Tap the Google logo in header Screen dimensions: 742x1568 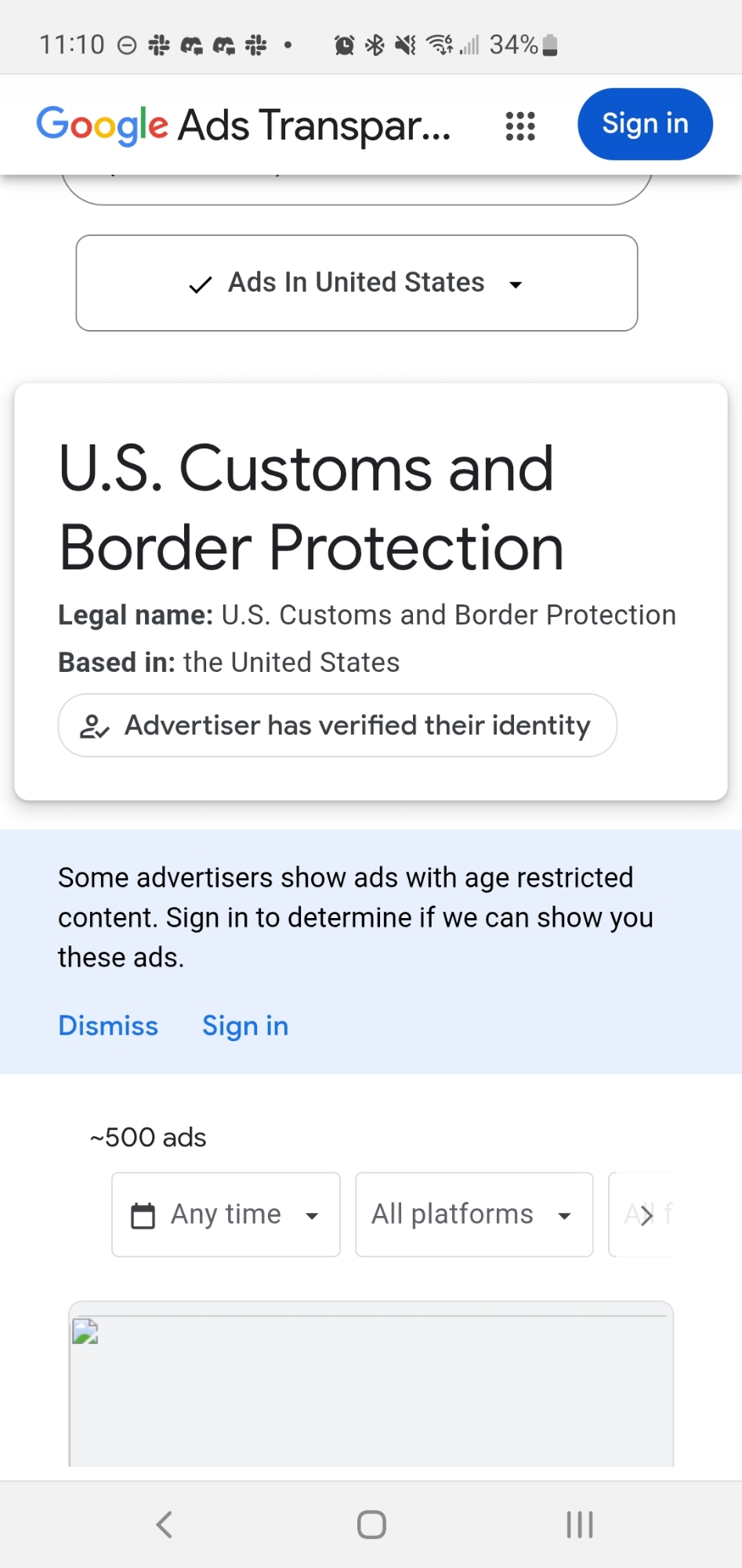(102, 125)
